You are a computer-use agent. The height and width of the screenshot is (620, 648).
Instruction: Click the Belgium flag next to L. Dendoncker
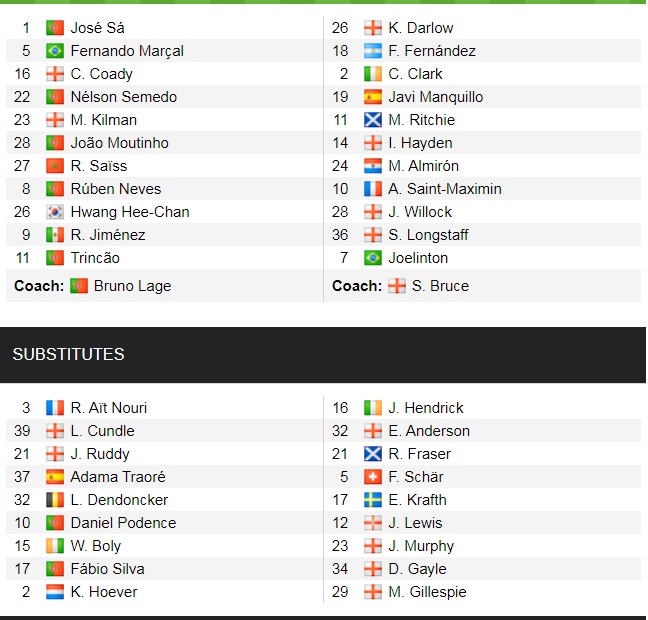(x=54, y=500)
